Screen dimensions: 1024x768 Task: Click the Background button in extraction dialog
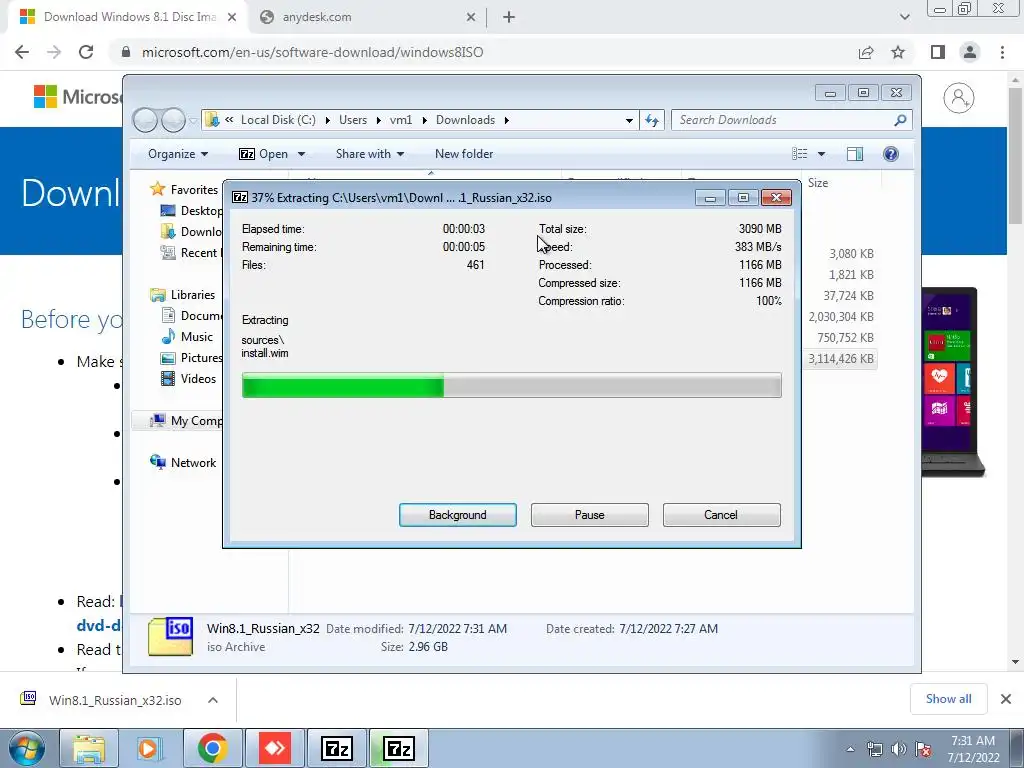point(457,515)
